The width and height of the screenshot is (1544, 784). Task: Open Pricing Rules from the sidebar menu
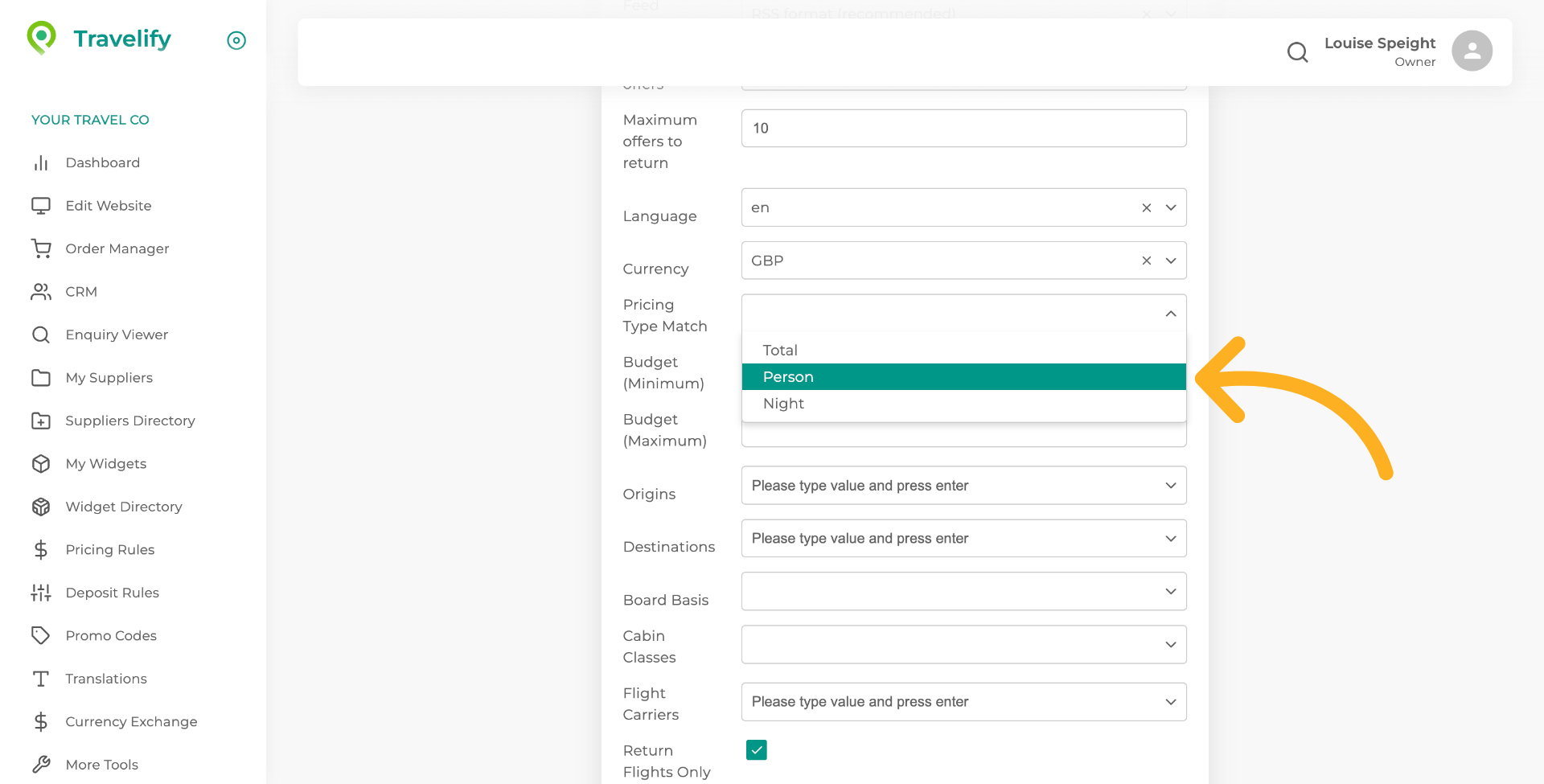[x=41, y=549]
